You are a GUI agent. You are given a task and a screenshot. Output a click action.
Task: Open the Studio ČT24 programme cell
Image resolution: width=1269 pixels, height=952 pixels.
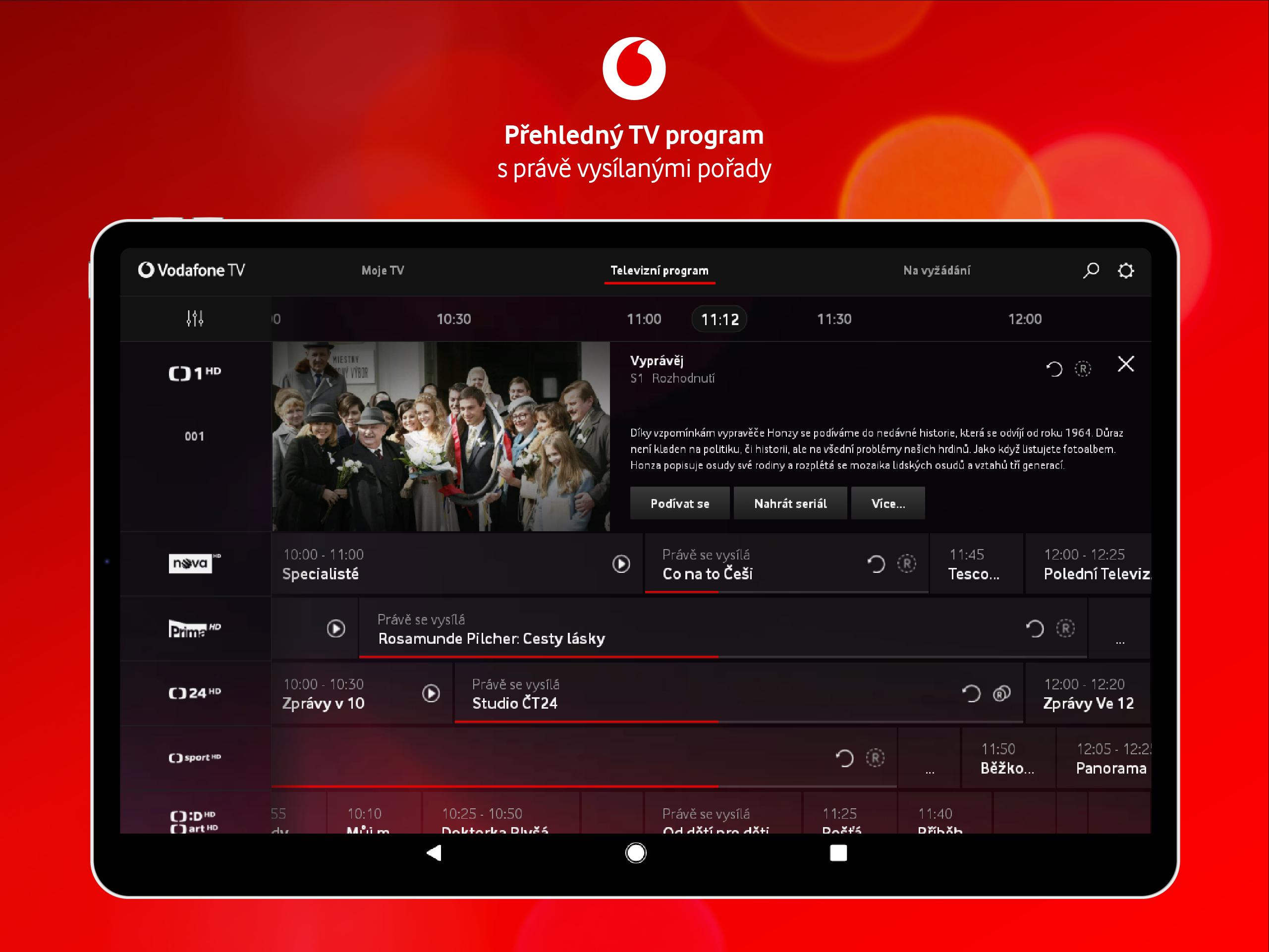click(739, 693)
